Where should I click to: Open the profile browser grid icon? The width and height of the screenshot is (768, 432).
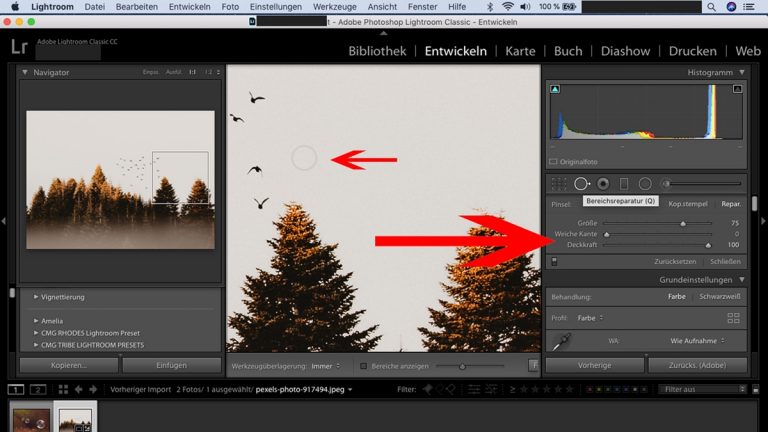(733, 318)
